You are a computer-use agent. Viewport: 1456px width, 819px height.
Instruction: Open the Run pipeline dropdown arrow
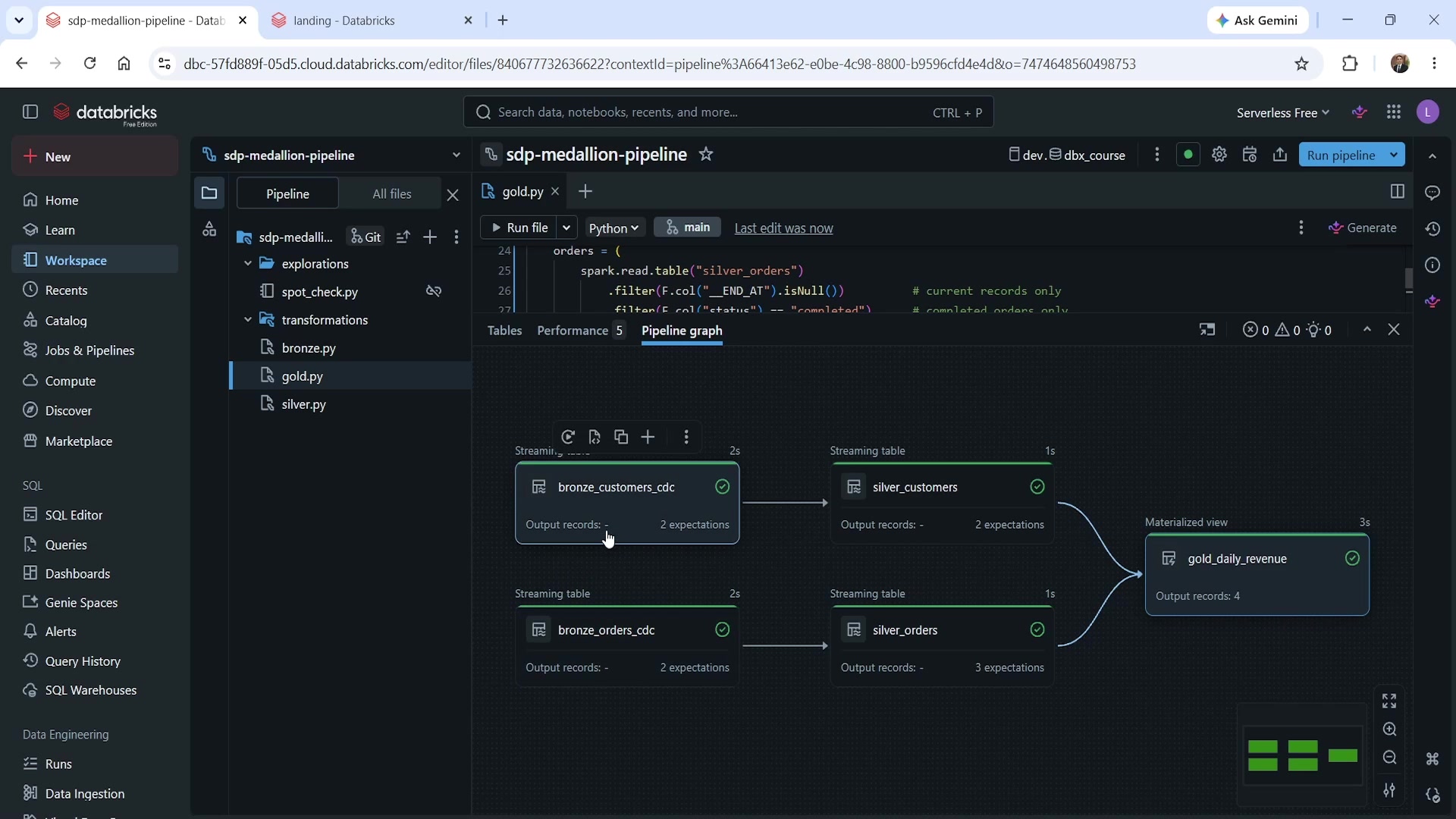(x=1394, y=155)
